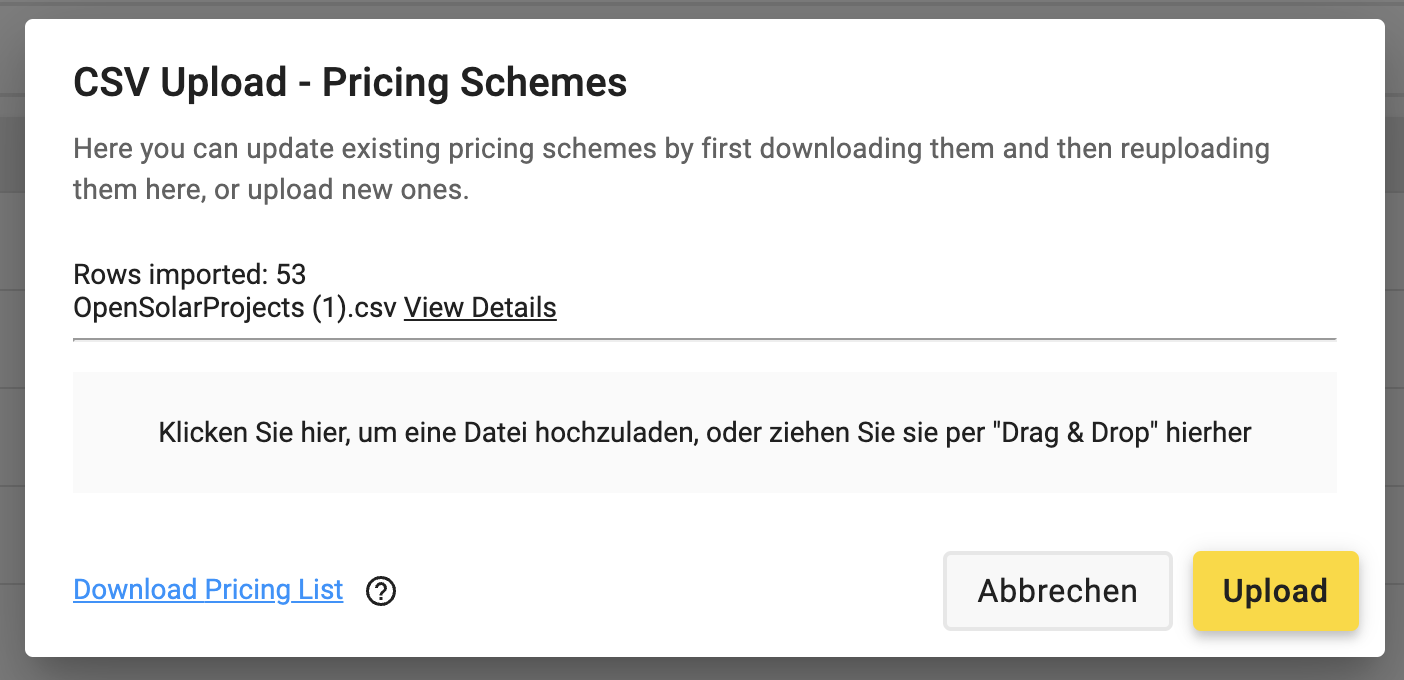Click the OpenSolarProjects (1).csv file name
1404x680 pixels.
tap(235, 307)
